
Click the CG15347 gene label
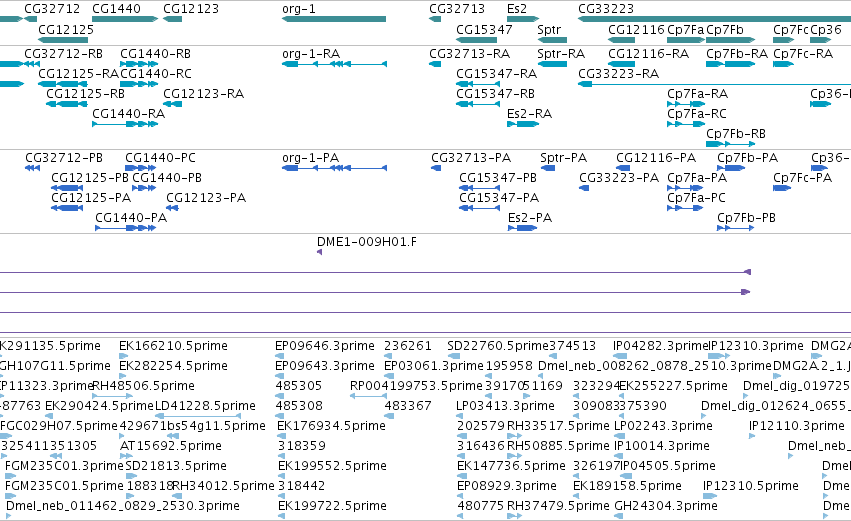click(x=484, y=30)
